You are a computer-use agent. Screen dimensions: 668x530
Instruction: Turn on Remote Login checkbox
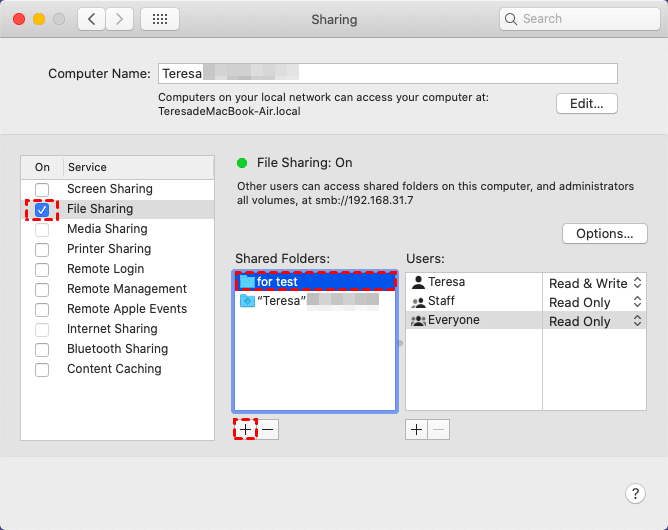[42, 269]
